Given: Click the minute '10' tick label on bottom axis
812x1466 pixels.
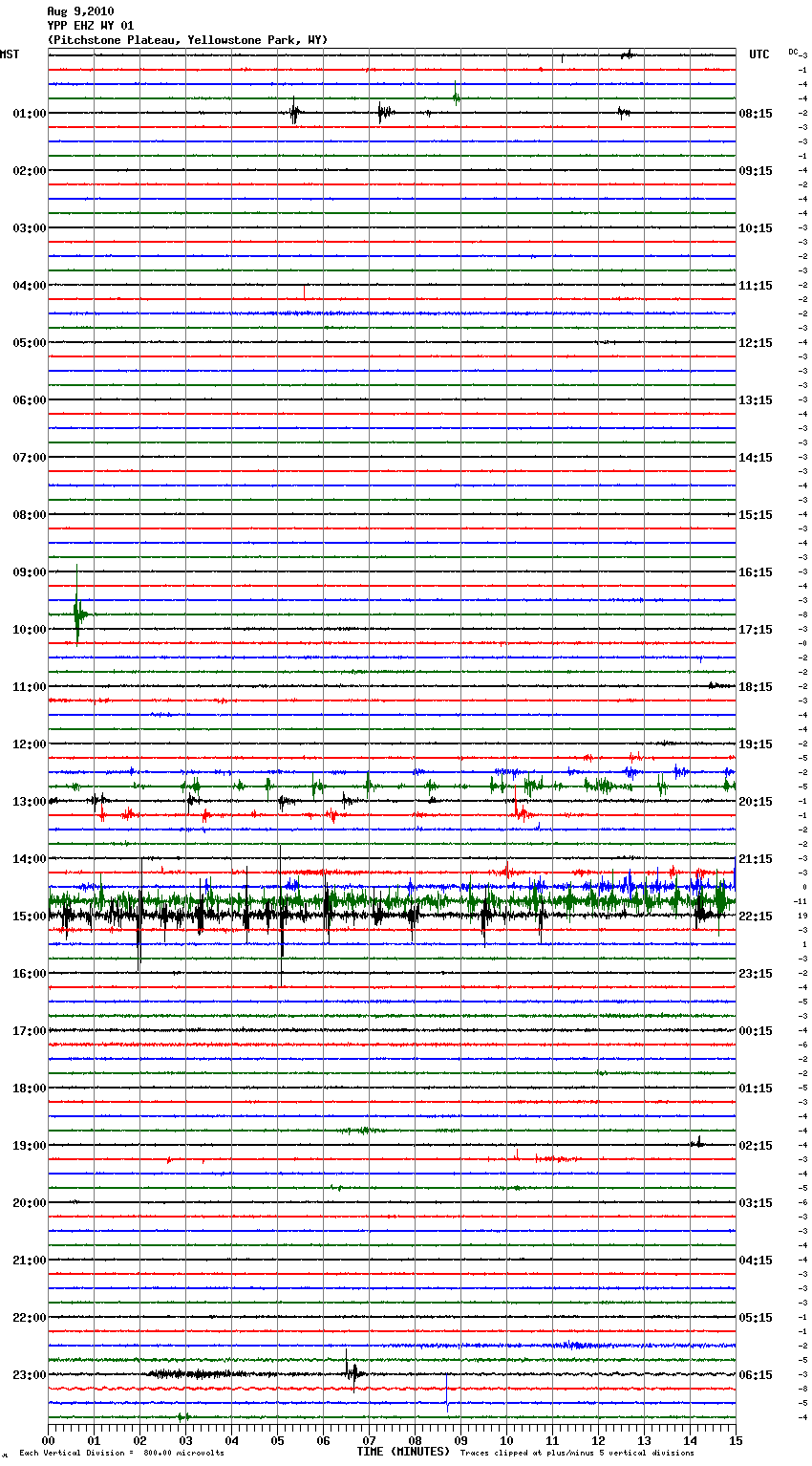Looking at the screenshot, I should coord(506,1440).
